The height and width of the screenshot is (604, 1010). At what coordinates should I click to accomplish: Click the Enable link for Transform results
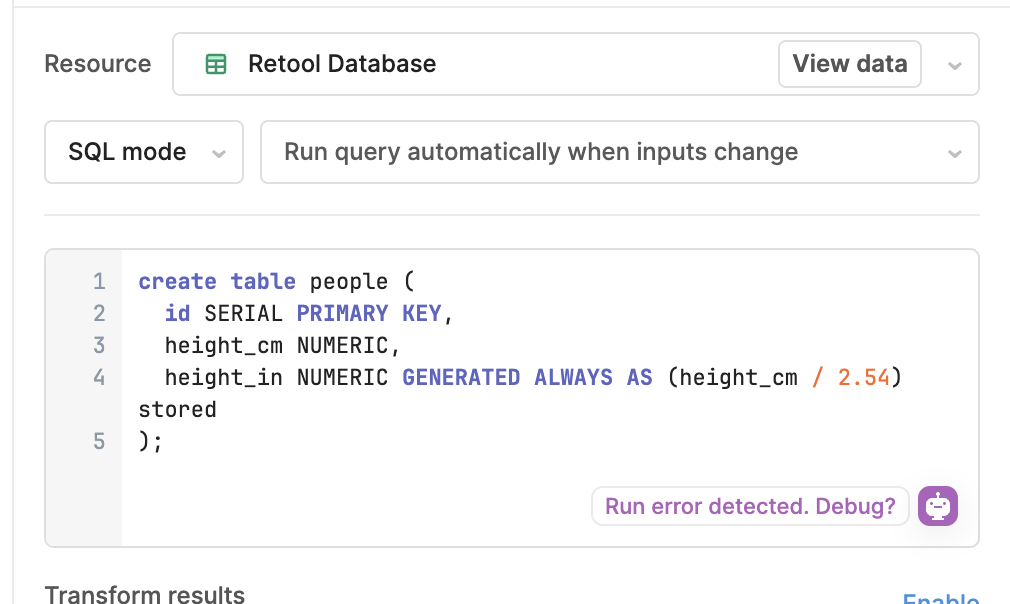click(940, 599)
